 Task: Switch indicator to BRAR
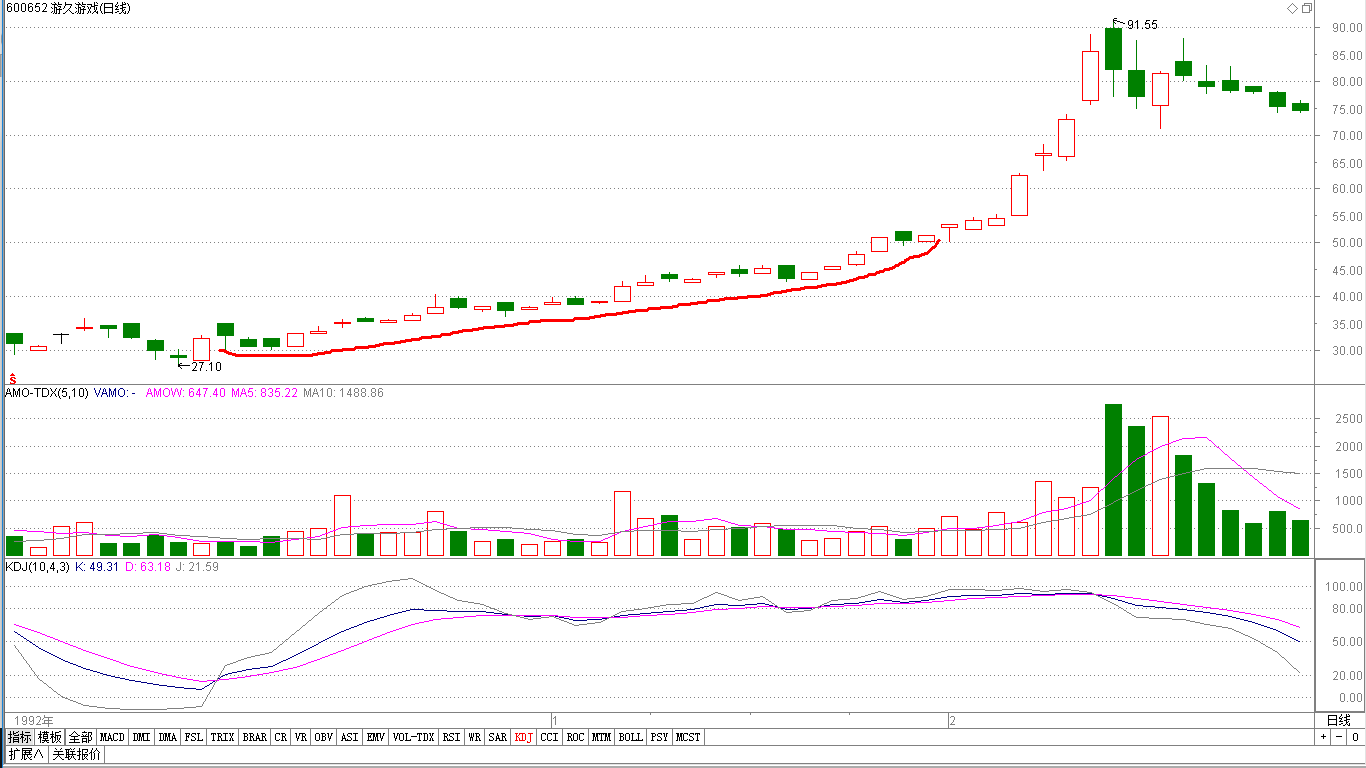[255, 737]
